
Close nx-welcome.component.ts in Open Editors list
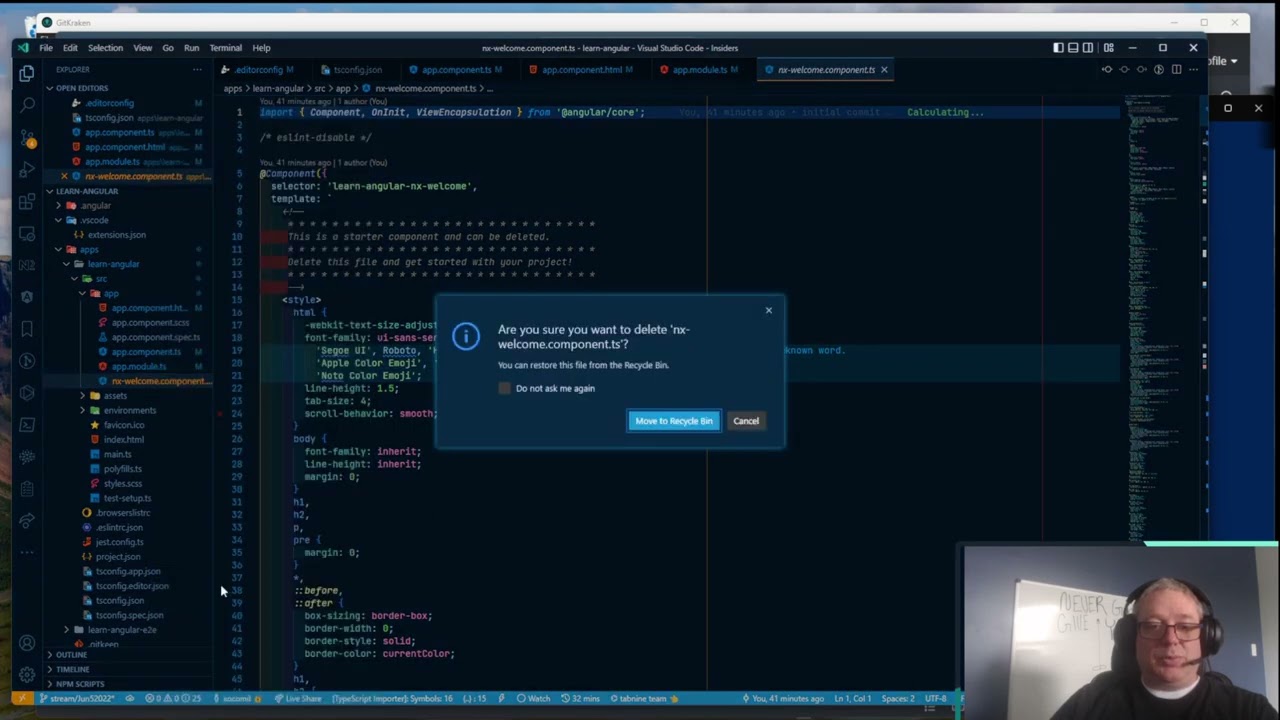[x=64, y=177]
